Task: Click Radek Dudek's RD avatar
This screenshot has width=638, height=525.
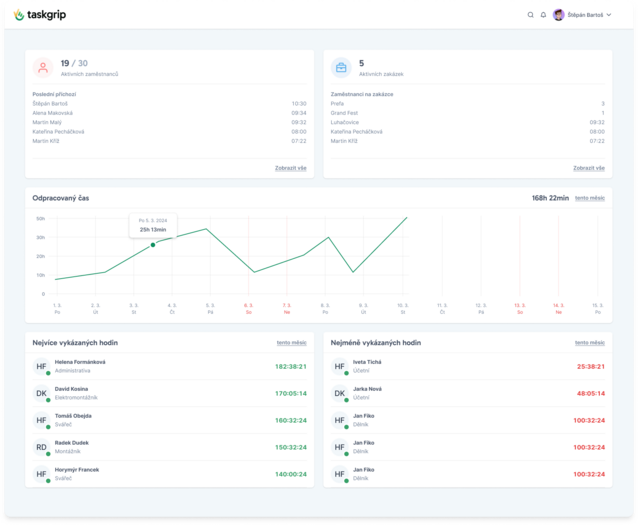Action: (x=42, y=447)
